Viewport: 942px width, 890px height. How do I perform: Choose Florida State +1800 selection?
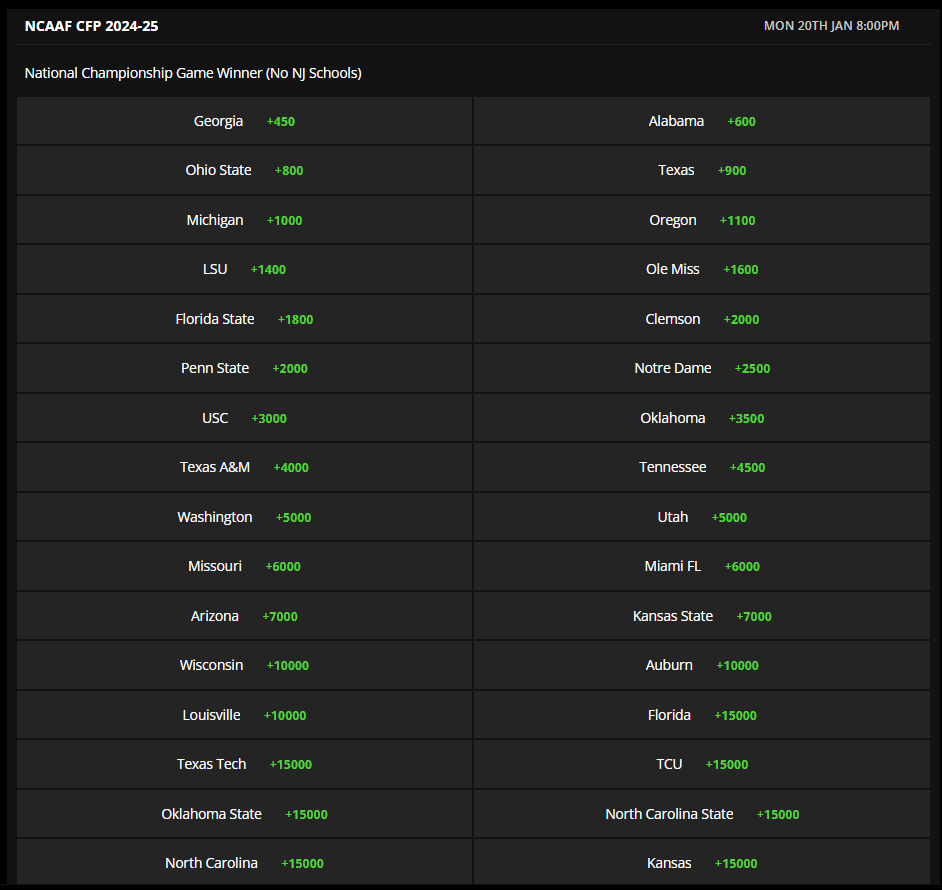pos(245,319)
